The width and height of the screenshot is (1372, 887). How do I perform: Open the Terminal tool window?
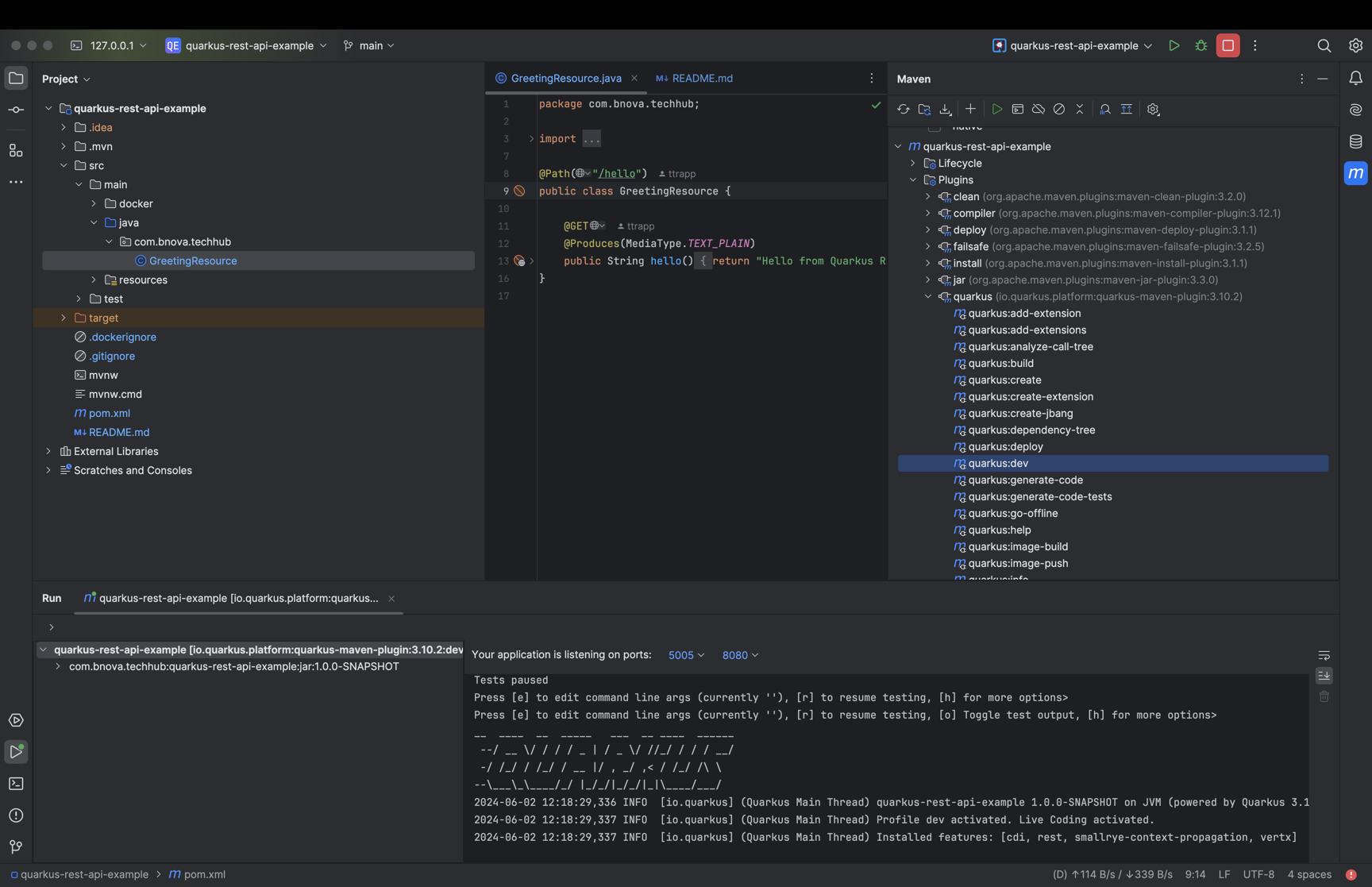pyautogui.click(x=16, y=784)
